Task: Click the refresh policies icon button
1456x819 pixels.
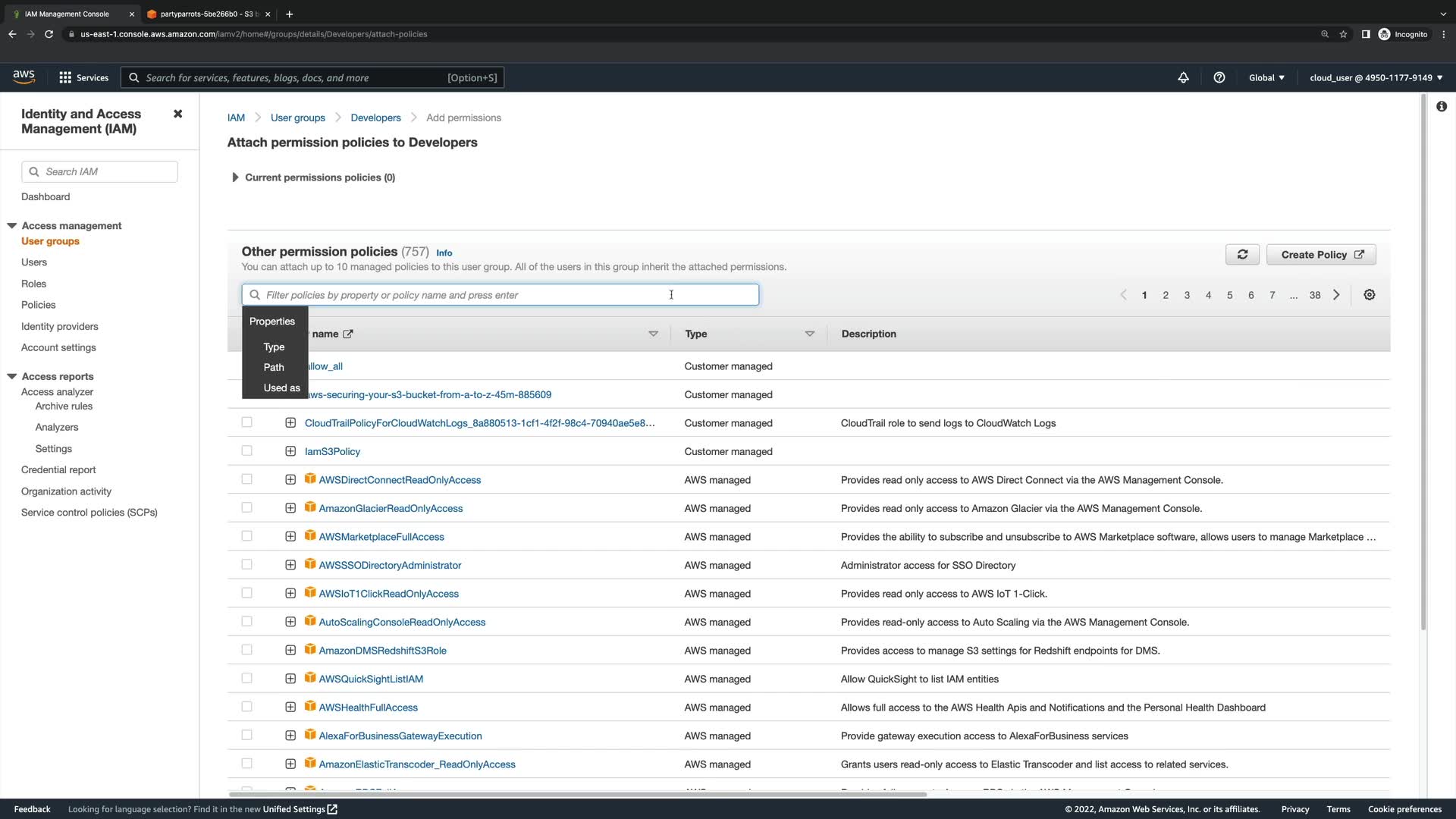Action: point(1242,255)
